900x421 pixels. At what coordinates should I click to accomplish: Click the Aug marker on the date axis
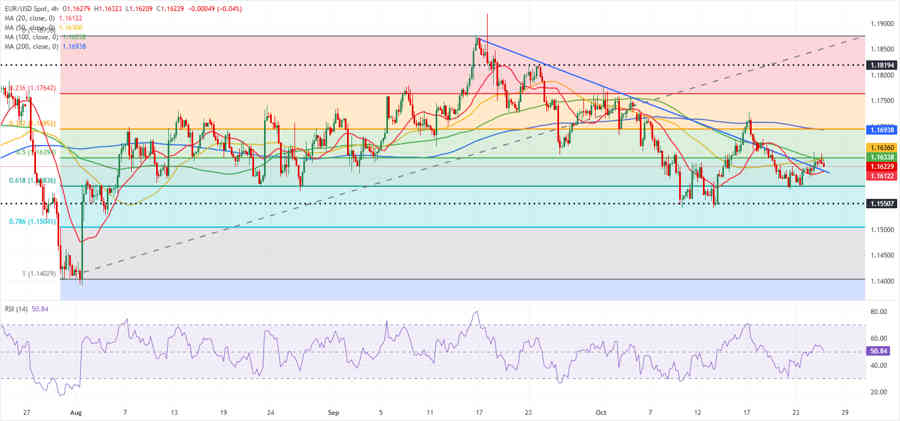(x=76, y=411)
